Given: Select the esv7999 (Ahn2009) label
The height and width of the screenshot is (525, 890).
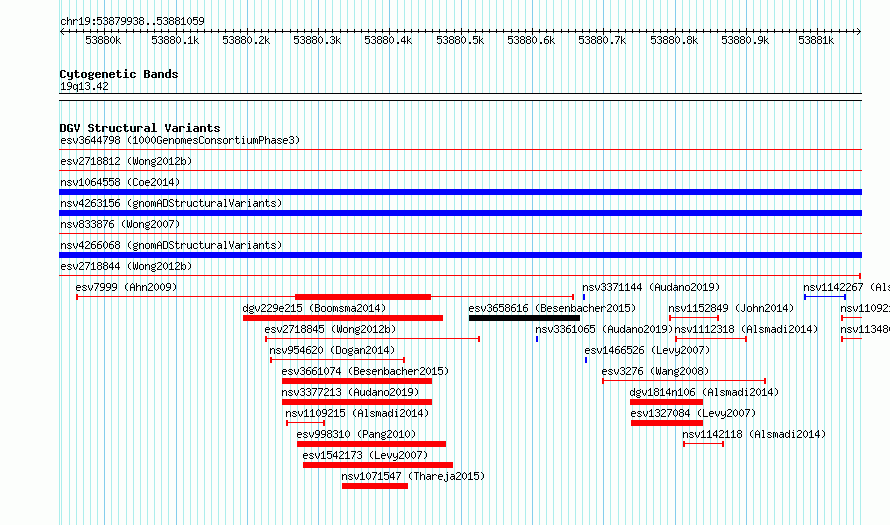Looking at the screenshot, I should click(126, 287).
